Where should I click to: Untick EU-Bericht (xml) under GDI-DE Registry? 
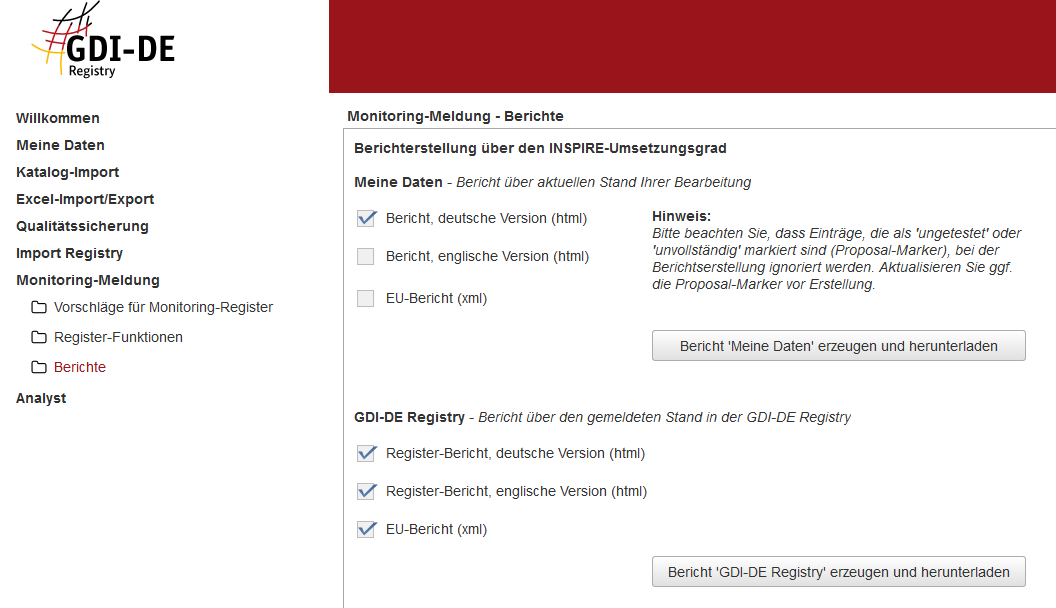[366, 529]
